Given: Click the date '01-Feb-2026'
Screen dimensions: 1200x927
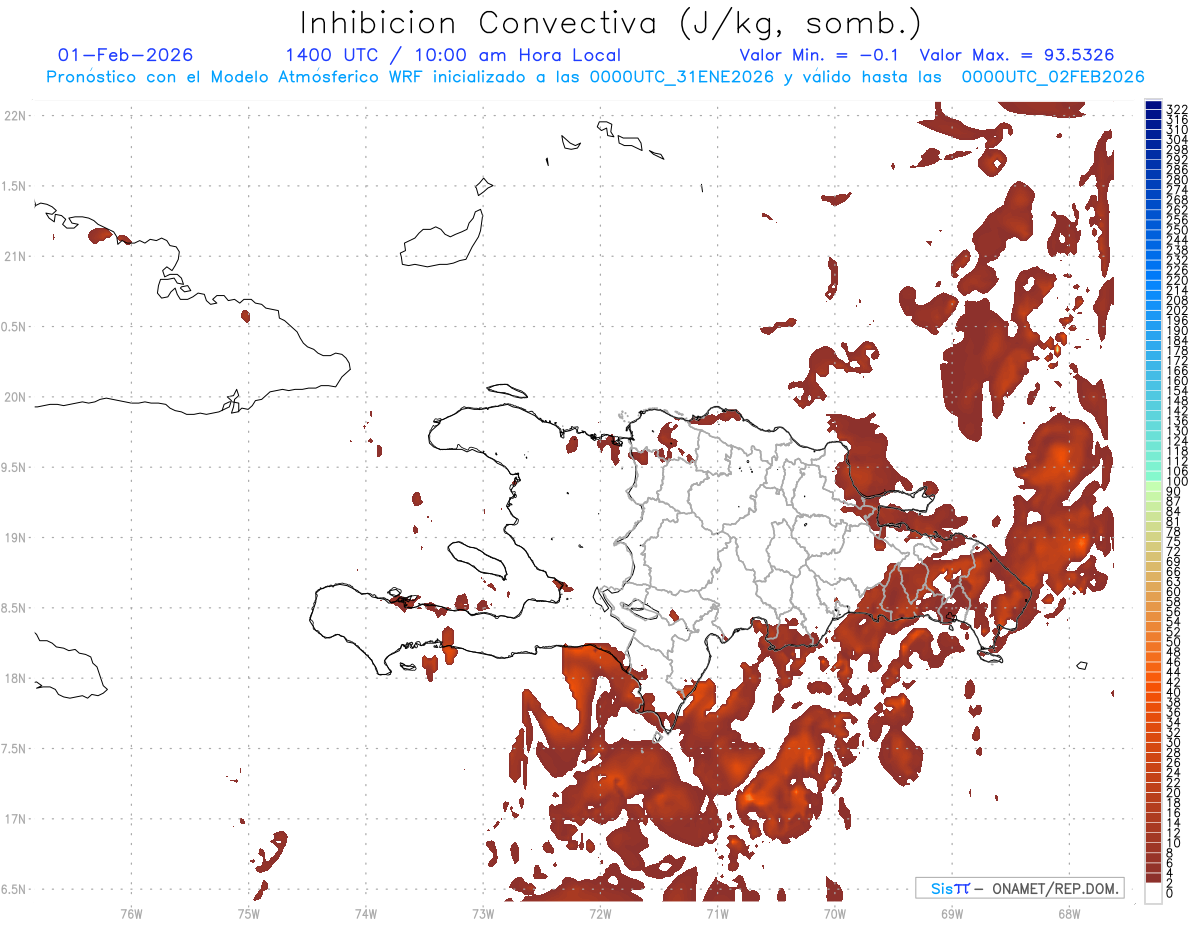Looking at the screenshot, I should coord(126,55).
